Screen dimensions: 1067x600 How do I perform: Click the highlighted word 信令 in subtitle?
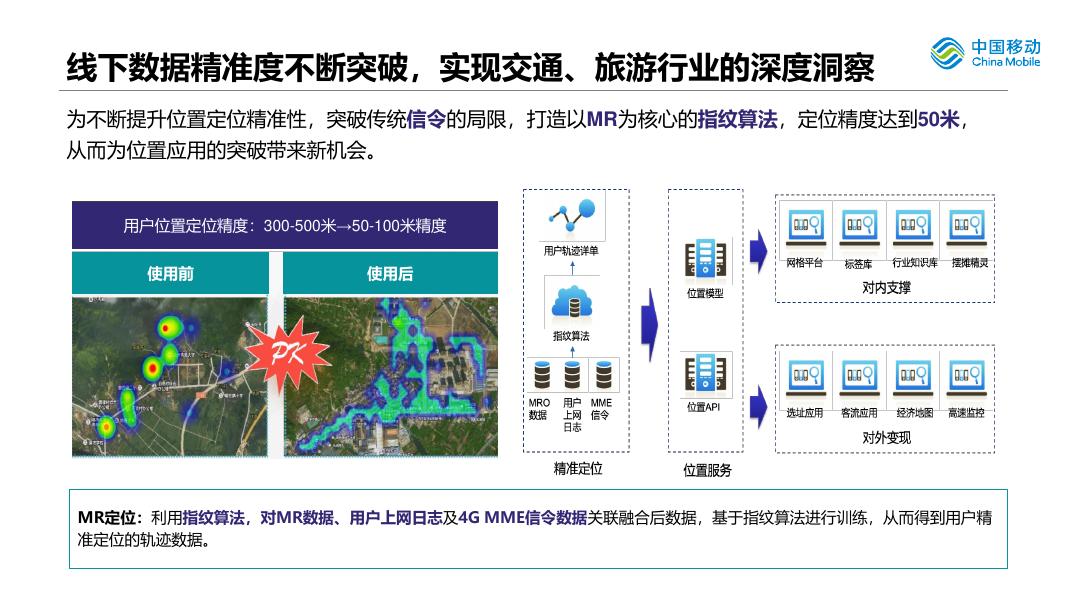pos(426,120)
